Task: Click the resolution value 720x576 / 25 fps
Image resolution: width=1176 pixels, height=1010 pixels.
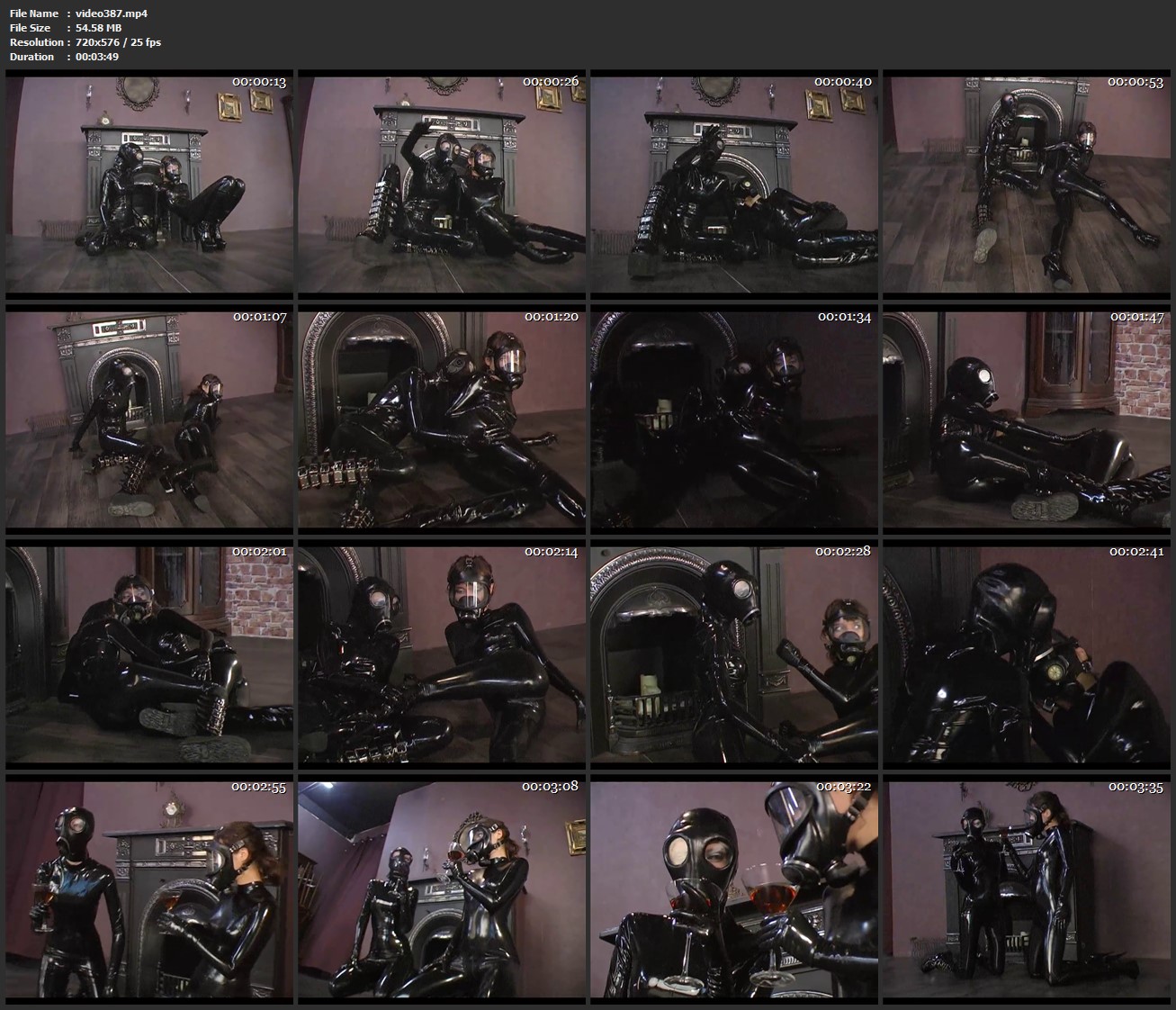Action: [120, 42]
